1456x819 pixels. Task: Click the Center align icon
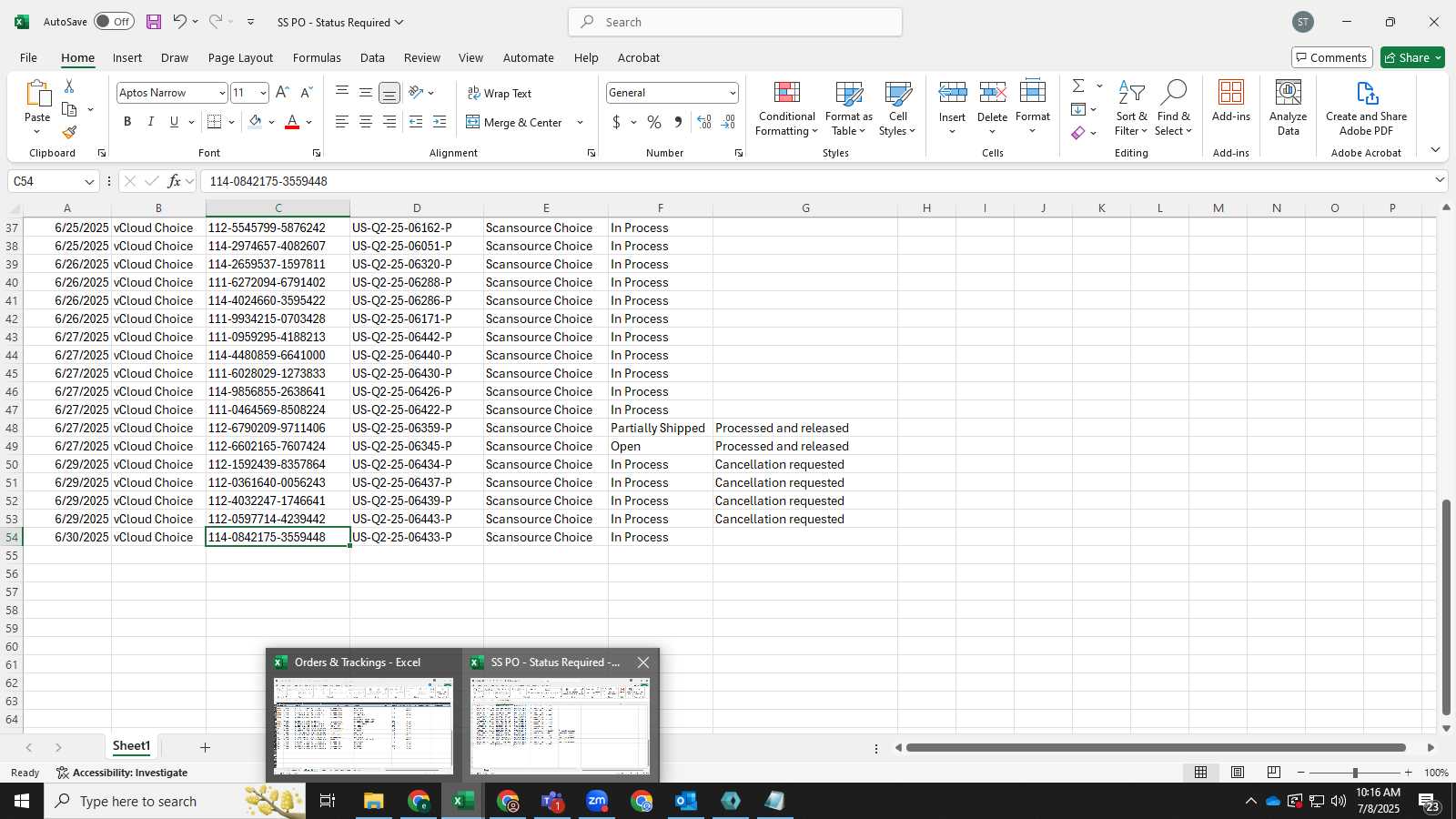366,122
